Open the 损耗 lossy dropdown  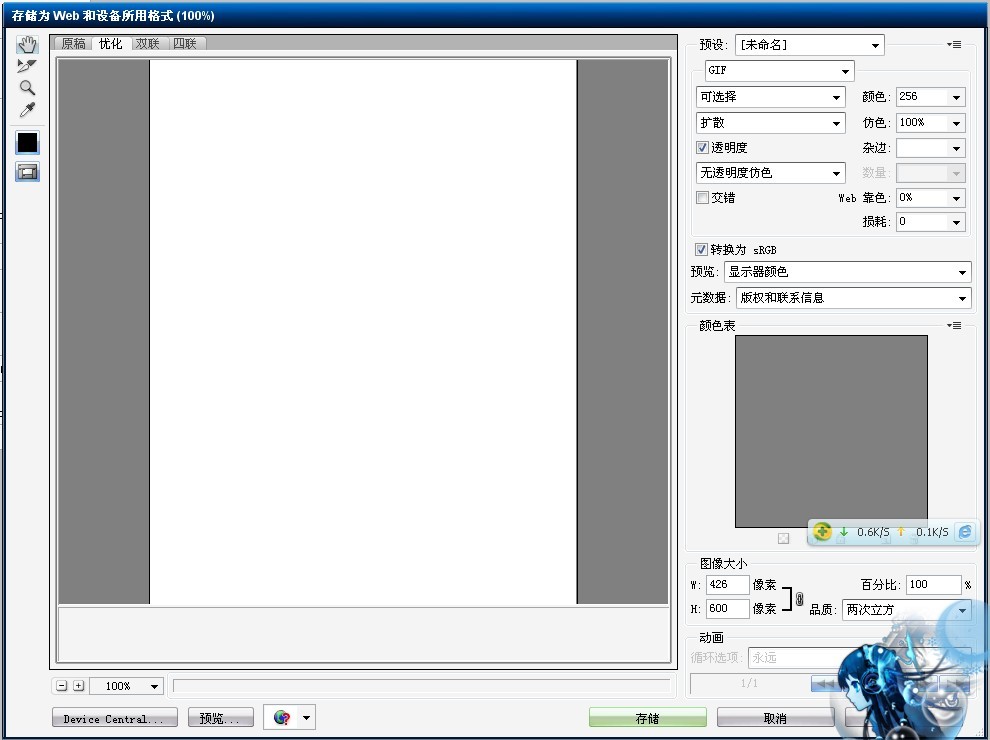931,222
